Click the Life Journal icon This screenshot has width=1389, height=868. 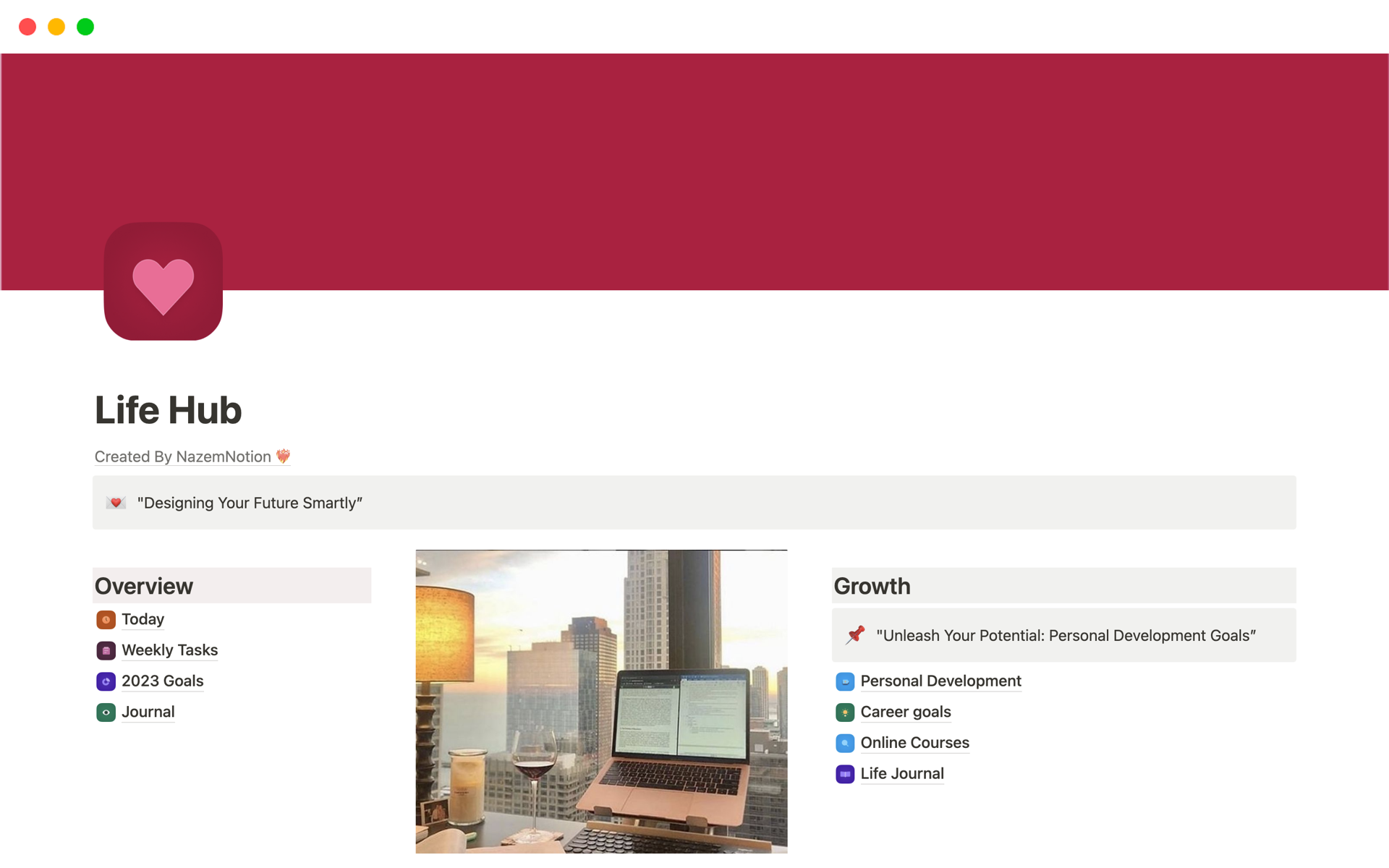coord(844,773)
